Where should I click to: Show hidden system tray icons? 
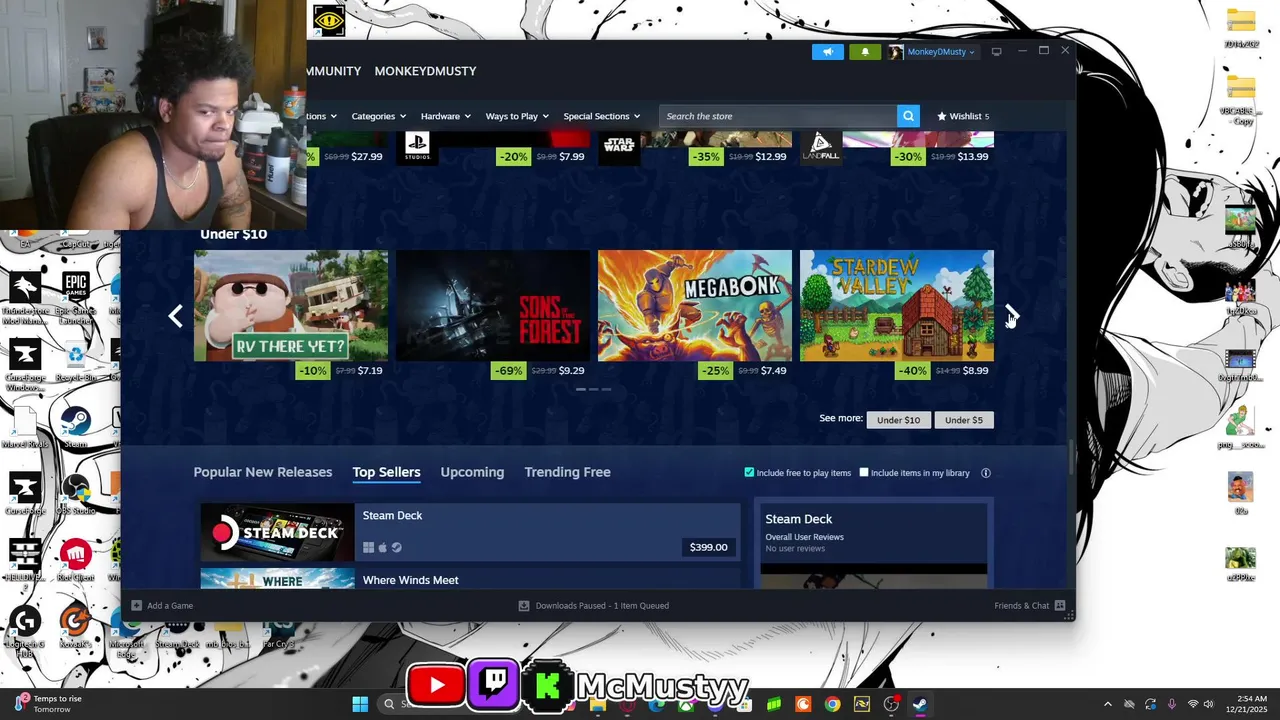pyautogui.click(x=1107, y=704)
